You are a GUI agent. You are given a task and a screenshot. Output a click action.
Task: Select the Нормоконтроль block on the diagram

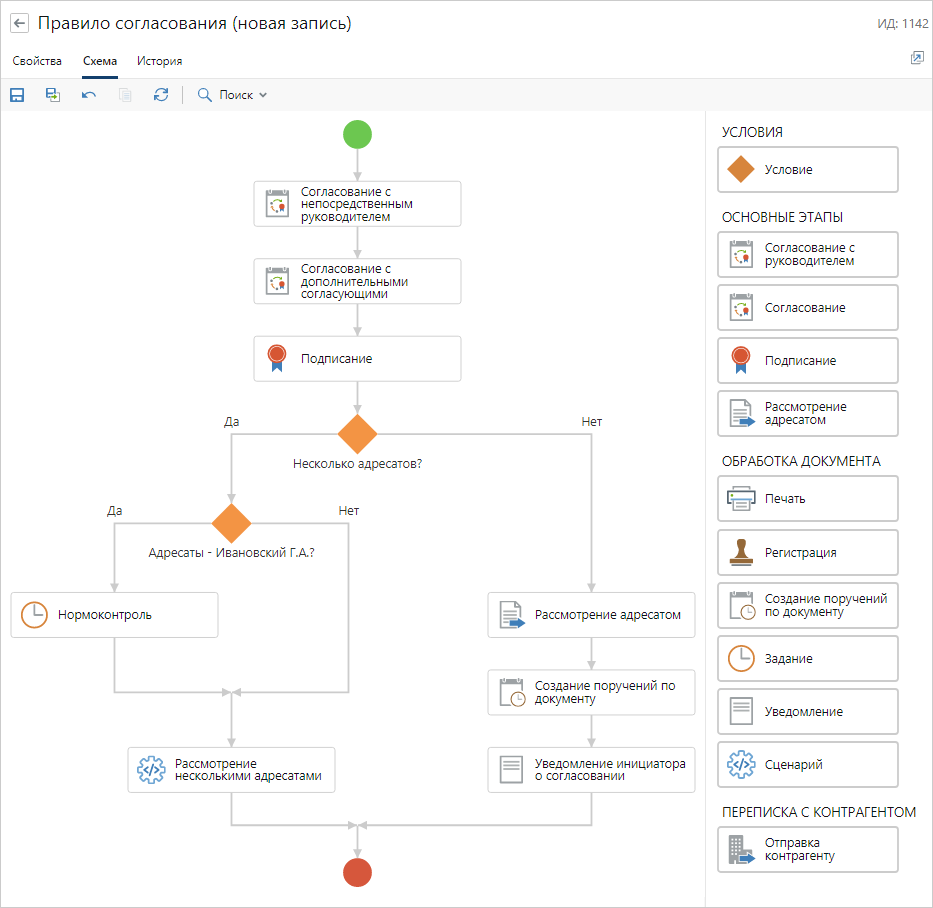[114, 615]
